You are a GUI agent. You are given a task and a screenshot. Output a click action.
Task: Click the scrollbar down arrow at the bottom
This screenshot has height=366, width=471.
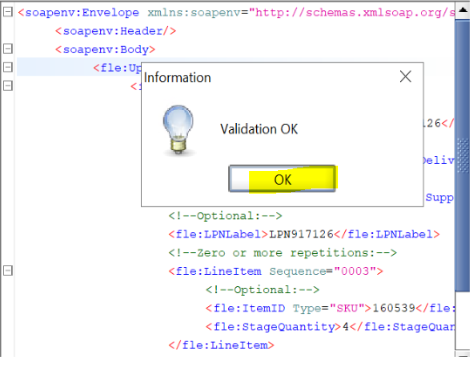pyautogui.click(x=463, y=353)
